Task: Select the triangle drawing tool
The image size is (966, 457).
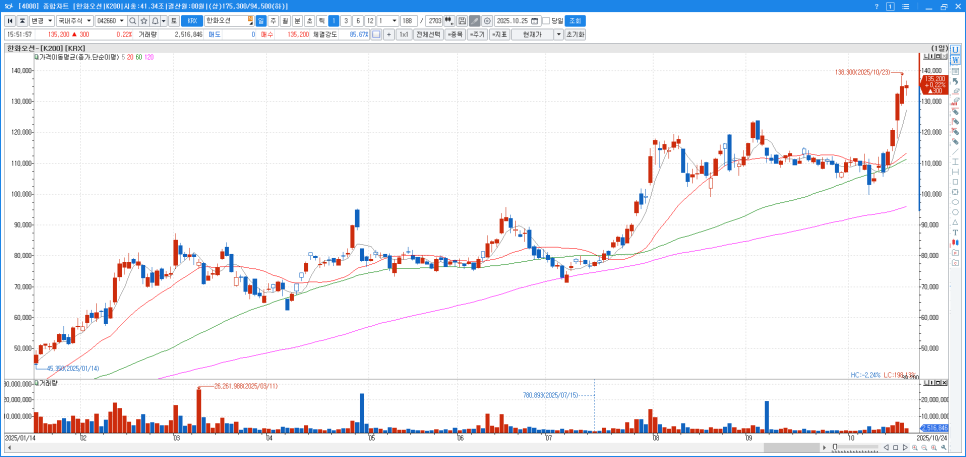Action: (955, 222)
